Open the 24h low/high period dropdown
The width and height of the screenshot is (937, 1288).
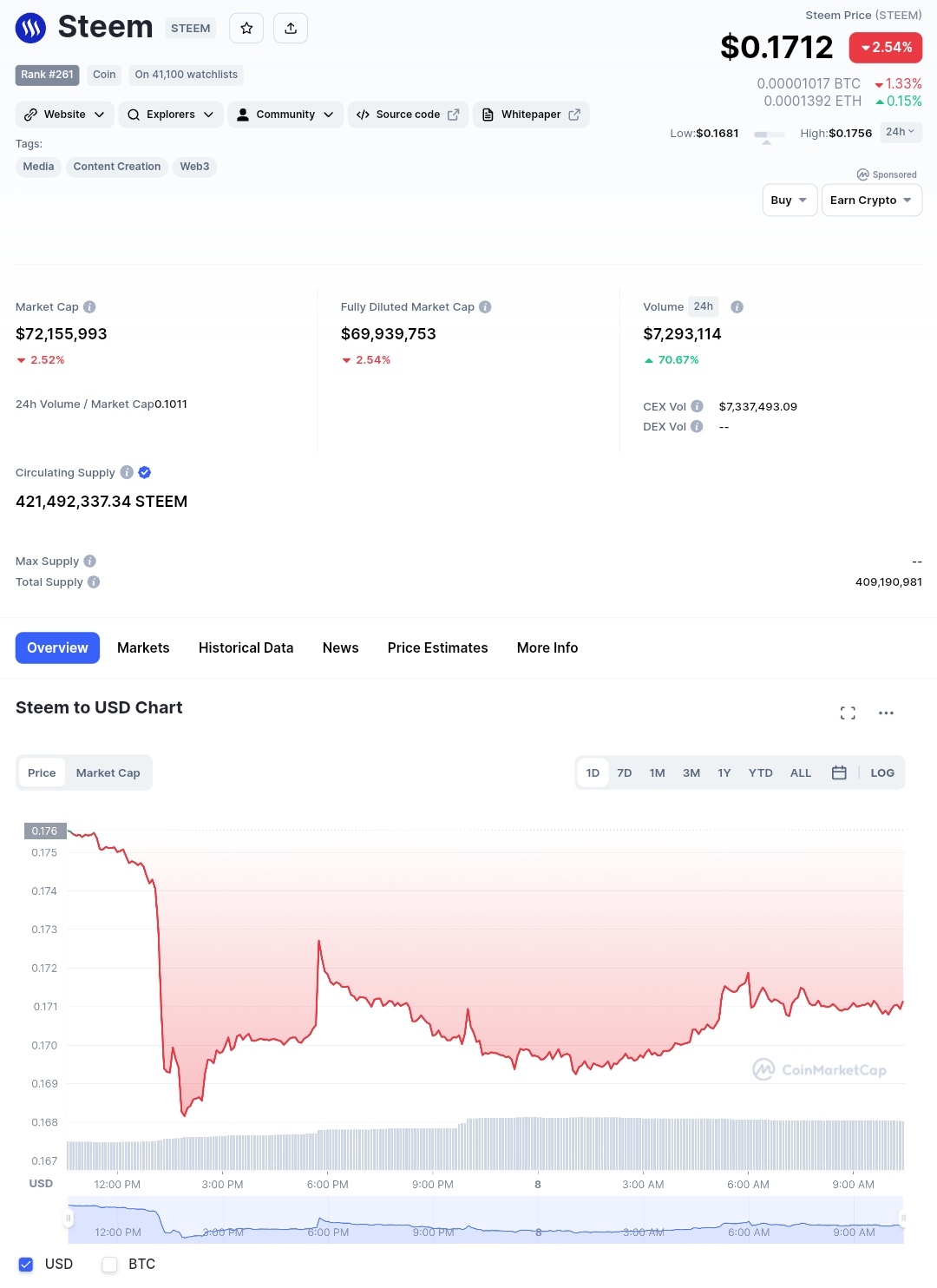[901, 132]
